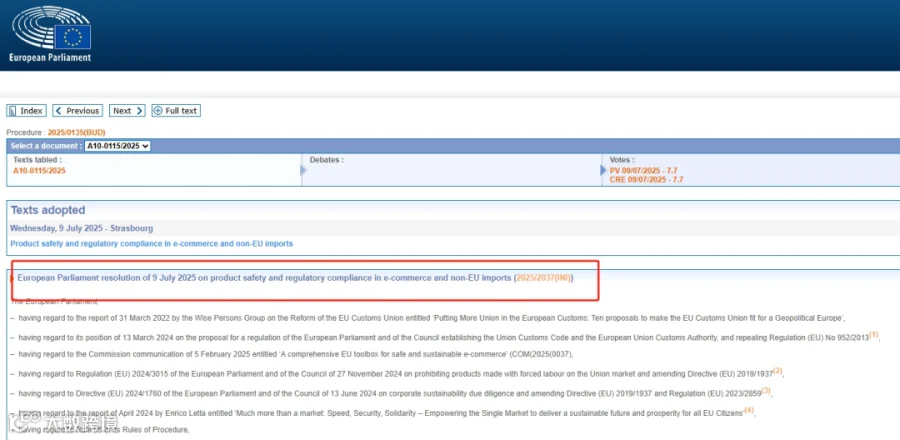Viewport: 900px width, 440px height.
Task: Click the arrow before Votes column
Action: [x=603, y=170]
